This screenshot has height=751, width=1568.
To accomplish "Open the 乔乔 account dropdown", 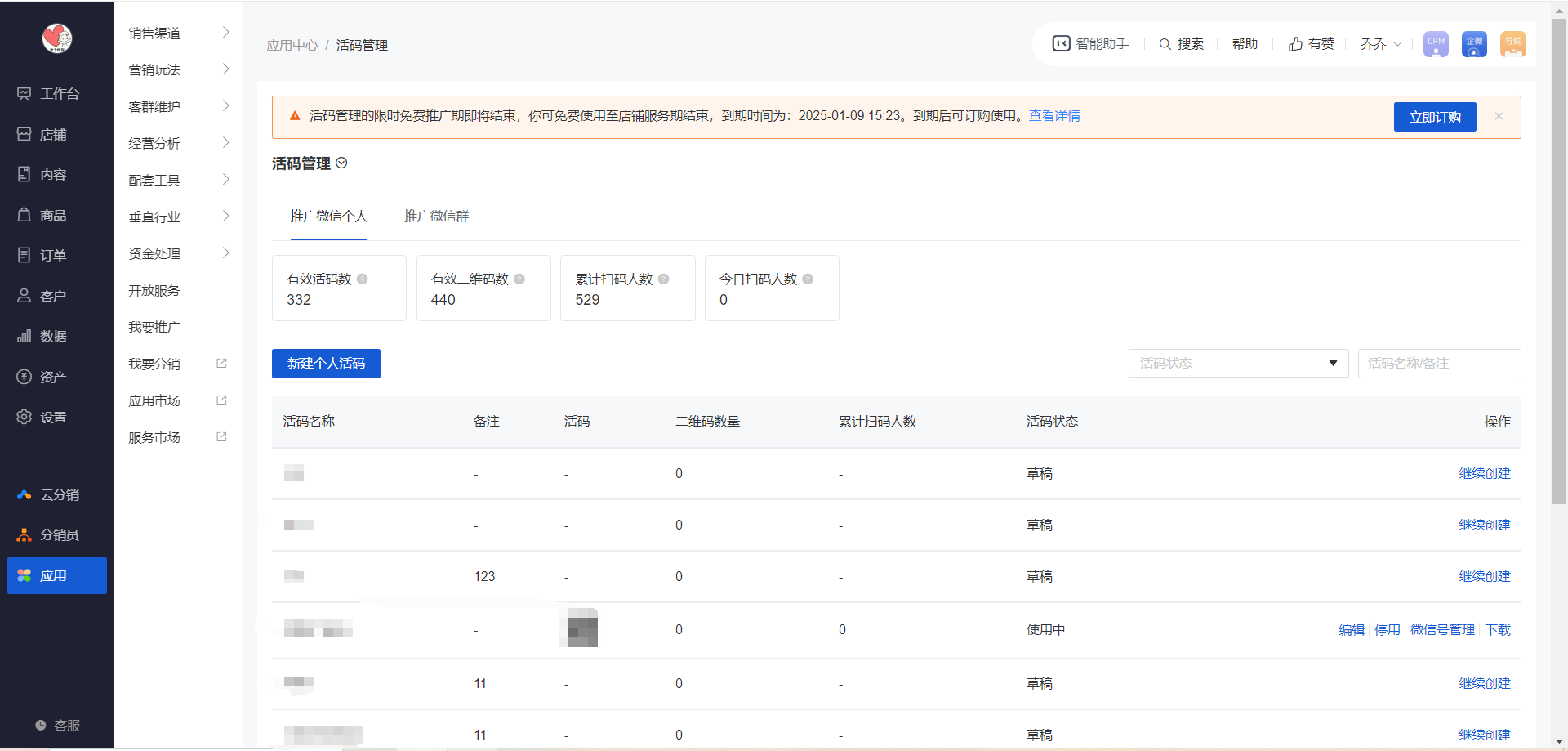I will pyautogui.click(x=1381, y=44).
